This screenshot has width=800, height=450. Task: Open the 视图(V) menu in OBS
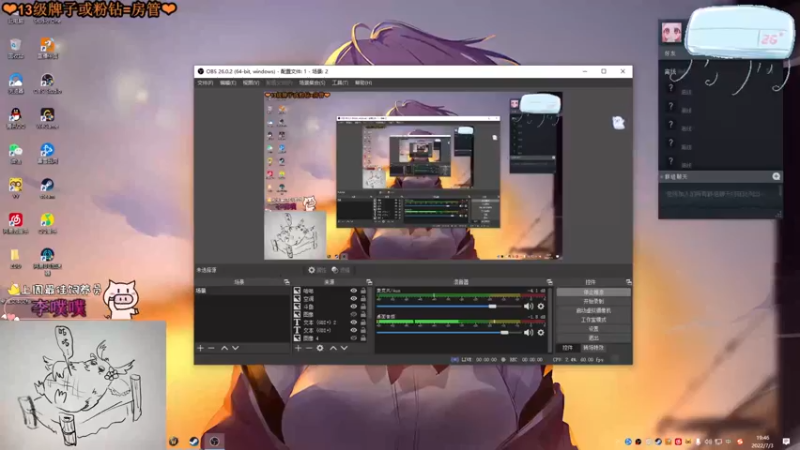click(251, 83)
